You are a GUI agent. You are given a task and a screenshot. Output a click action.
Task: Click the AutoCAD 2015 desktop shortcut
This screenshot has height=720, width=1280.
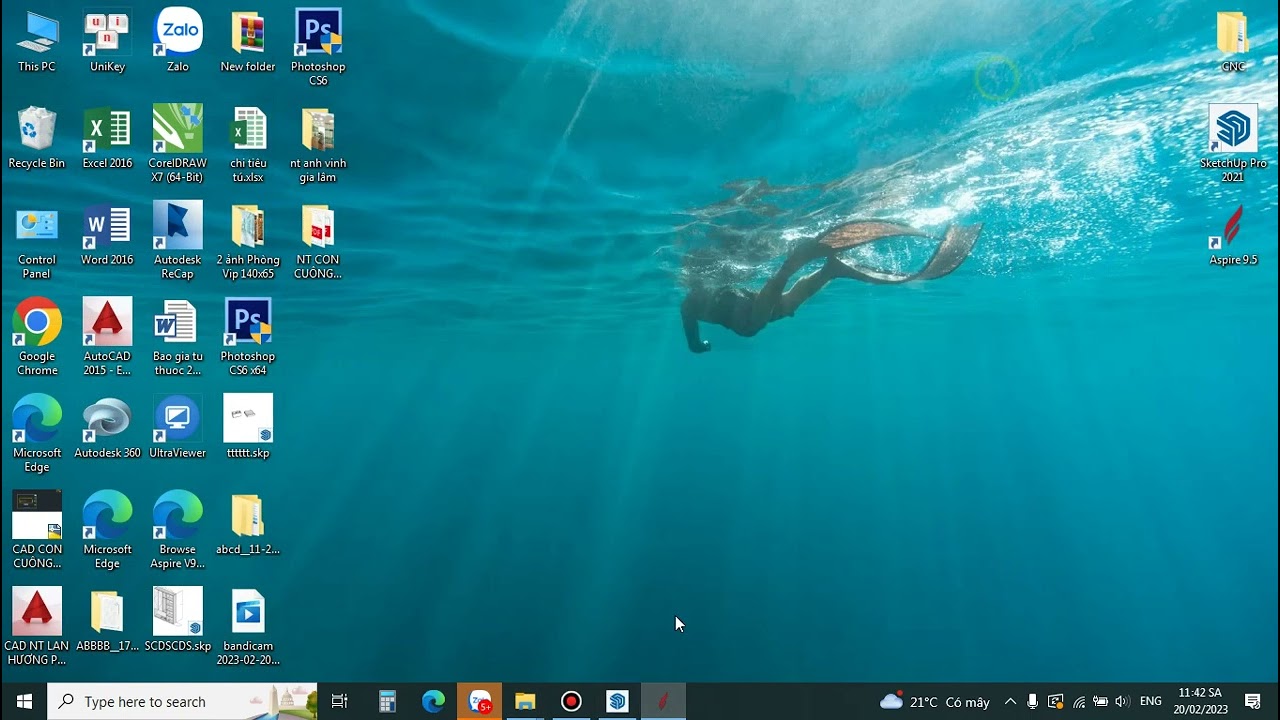[107, 337]
